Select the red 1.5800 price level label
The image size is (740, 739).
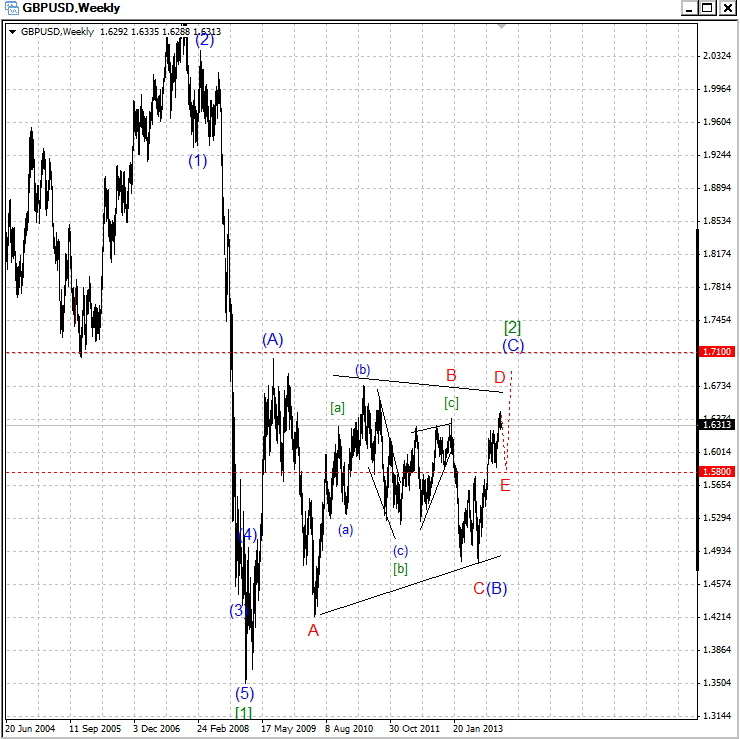(716, 471)
